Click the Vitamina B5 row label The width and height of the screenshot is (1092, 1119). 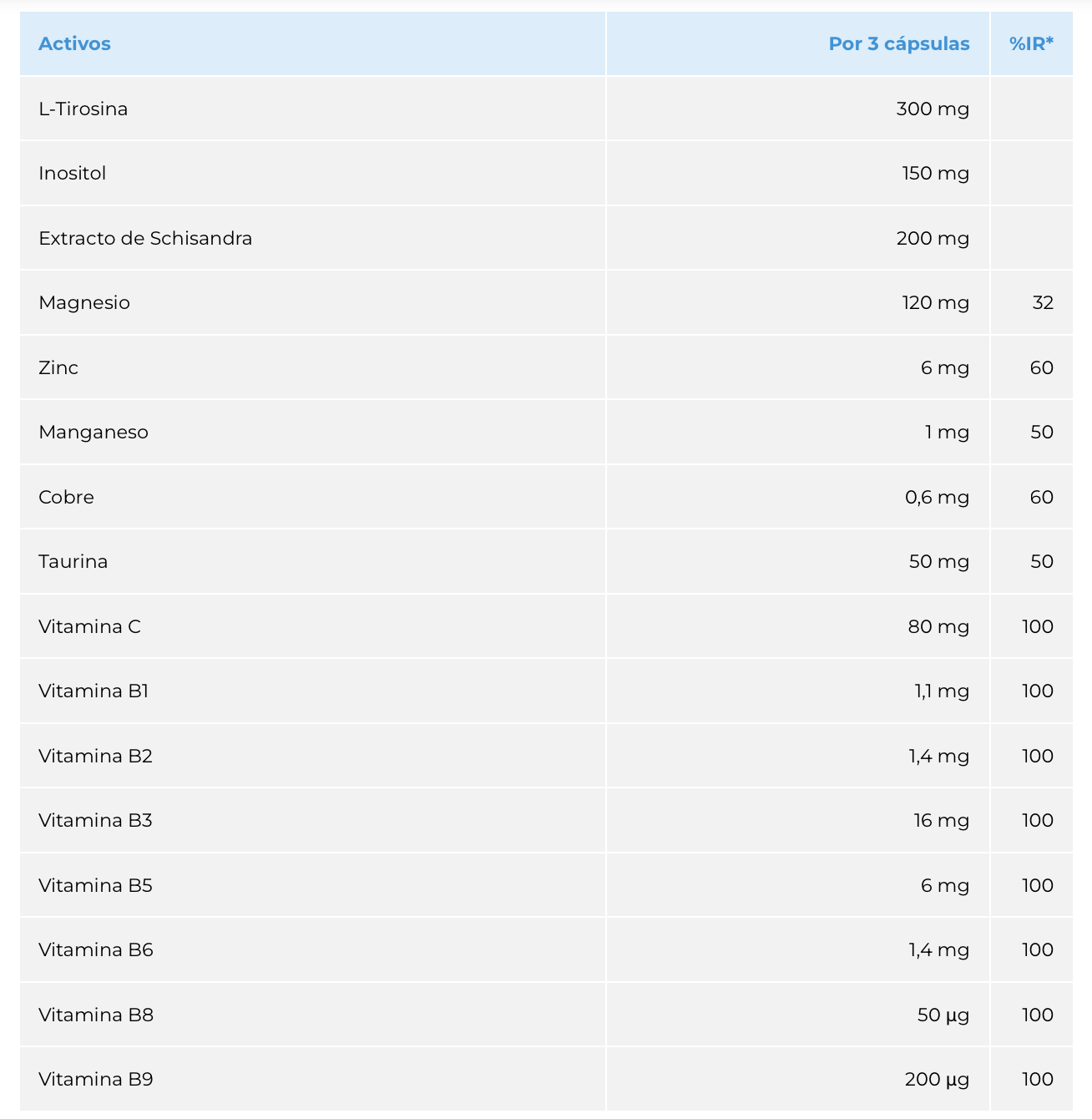point(95,885)
